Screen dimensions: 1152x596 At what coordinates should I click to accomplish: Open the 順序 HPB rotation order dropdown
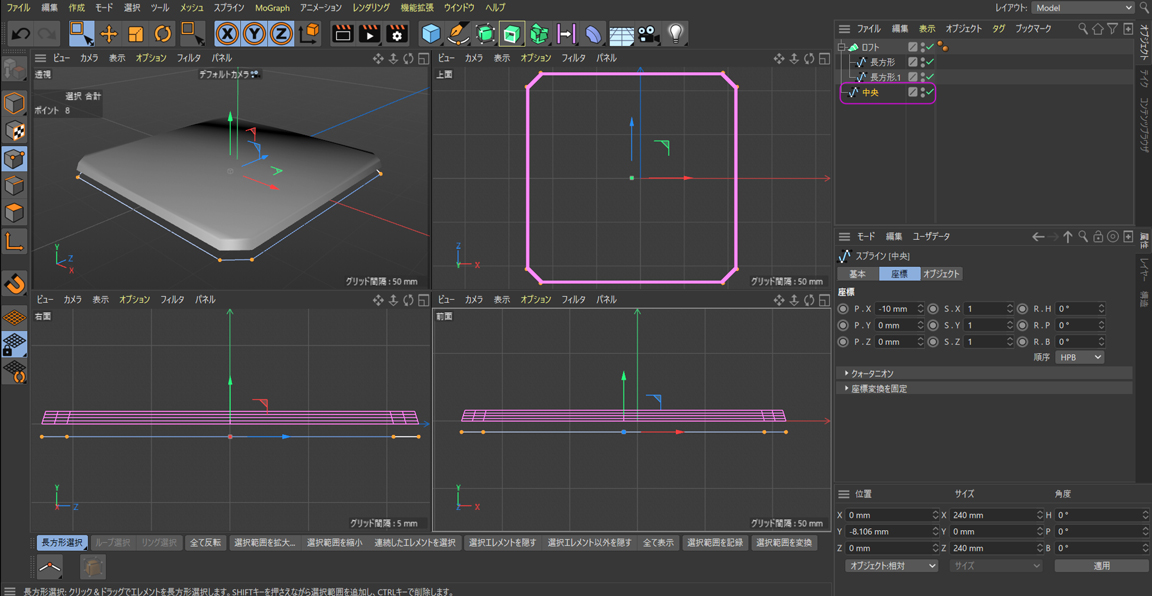[x=1079, y=357]
